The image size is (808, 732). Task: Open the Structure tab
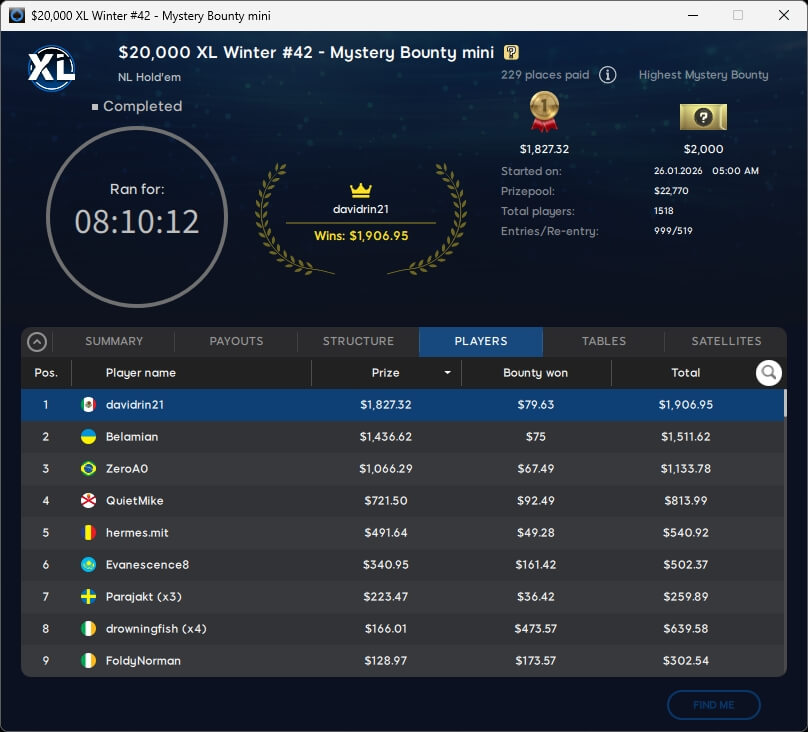[x=358, y=341]
